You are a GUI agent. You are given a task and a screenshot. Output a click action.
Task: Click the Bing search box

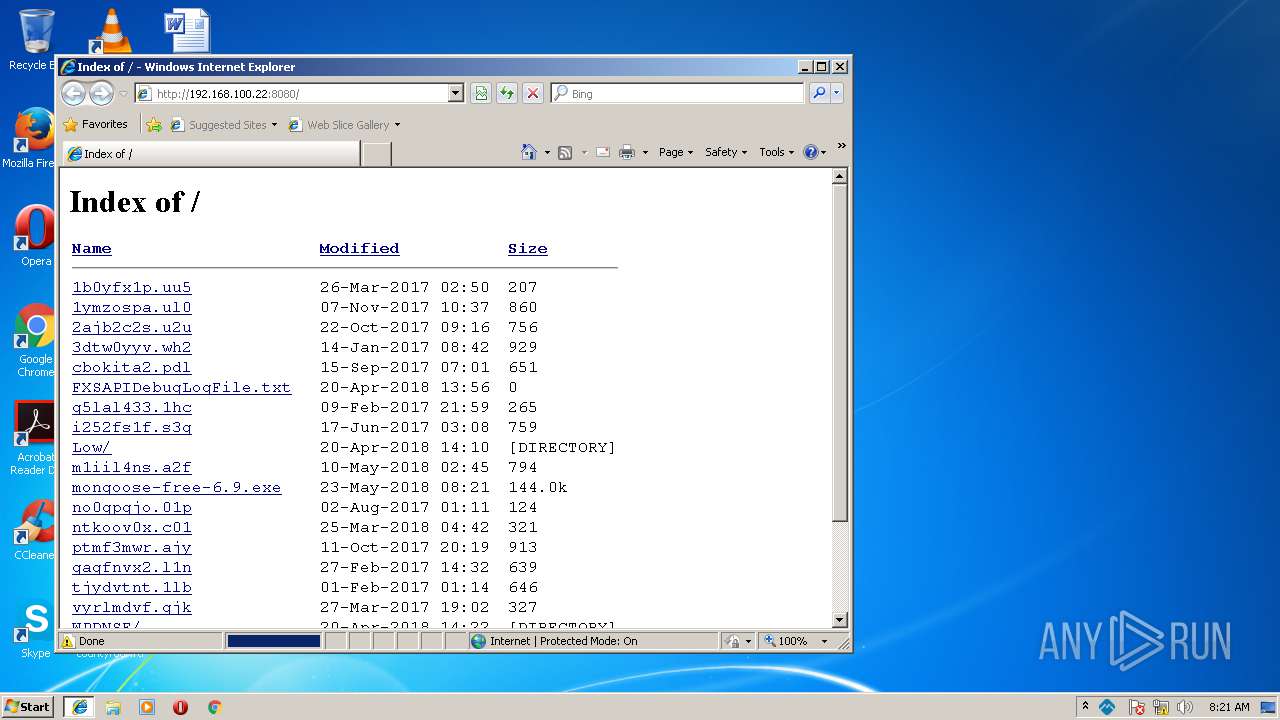click(677, 93)
